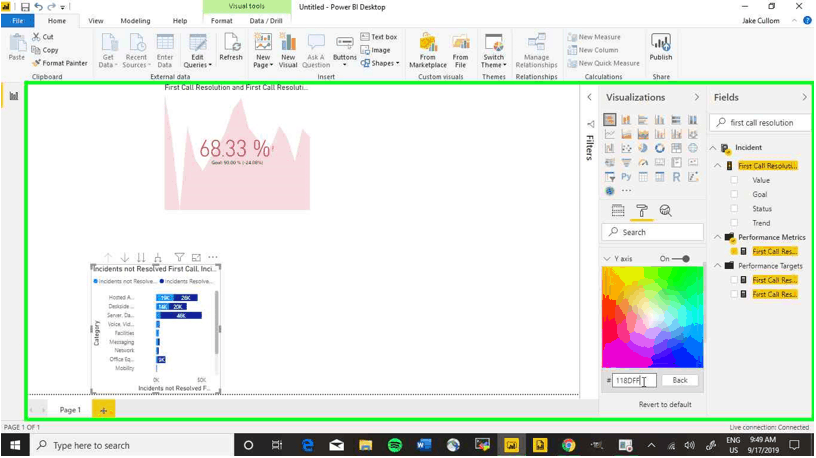
Task: Pick the slicer visualization icon
Action: point(610,177)
